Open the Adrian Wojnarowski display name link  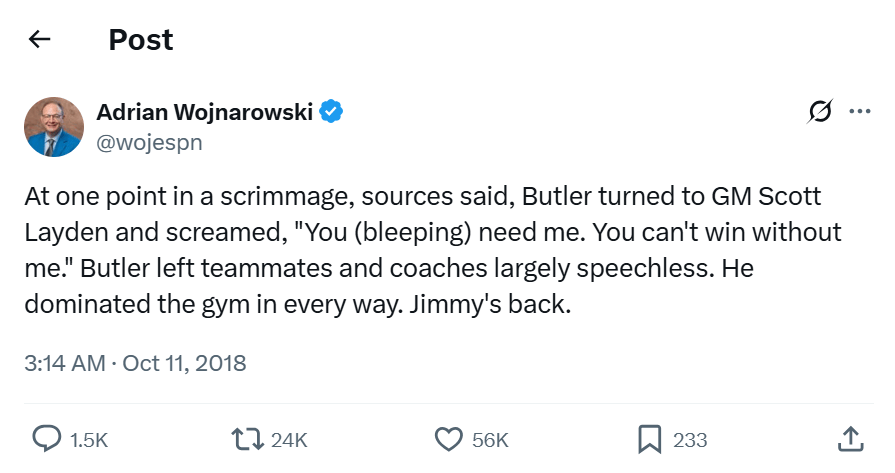(x=204, y=112)
